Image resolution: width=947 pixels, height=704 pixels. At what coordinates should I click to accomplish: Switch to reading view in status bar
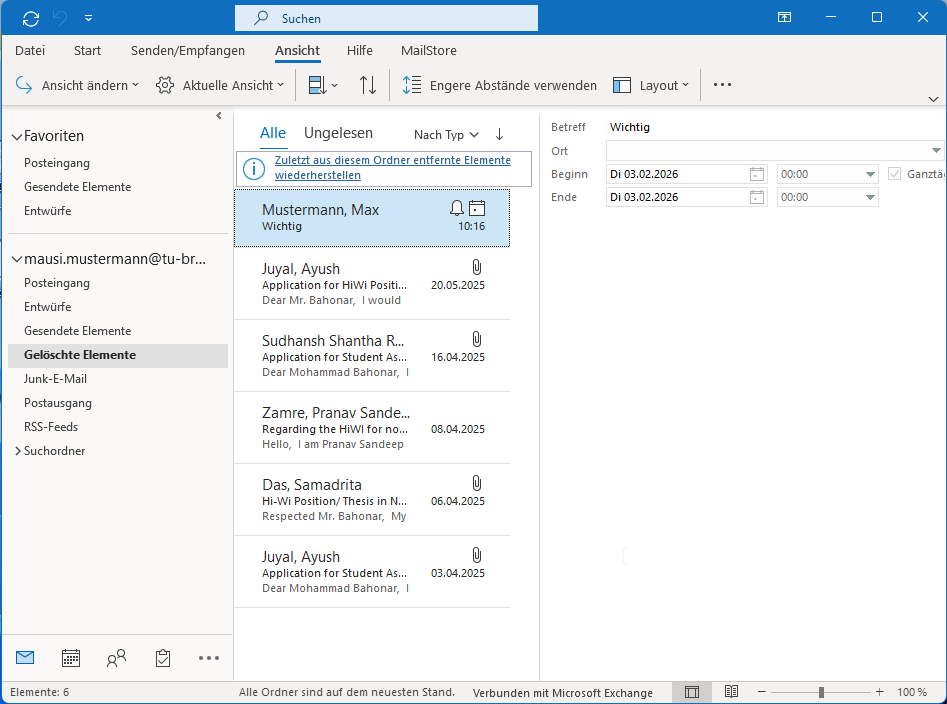731,692
